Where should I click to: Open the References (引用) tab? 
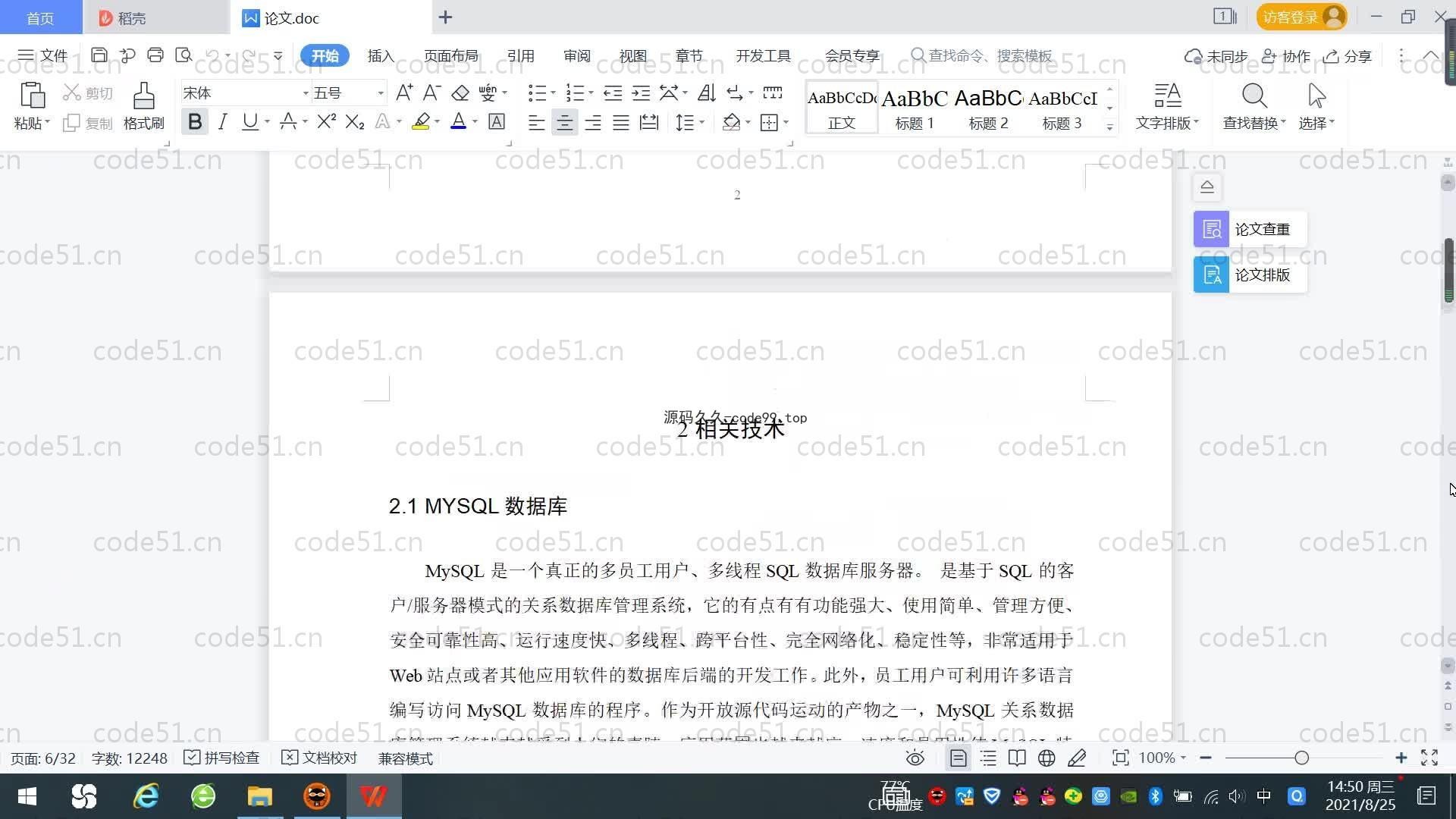coord(520,55)
